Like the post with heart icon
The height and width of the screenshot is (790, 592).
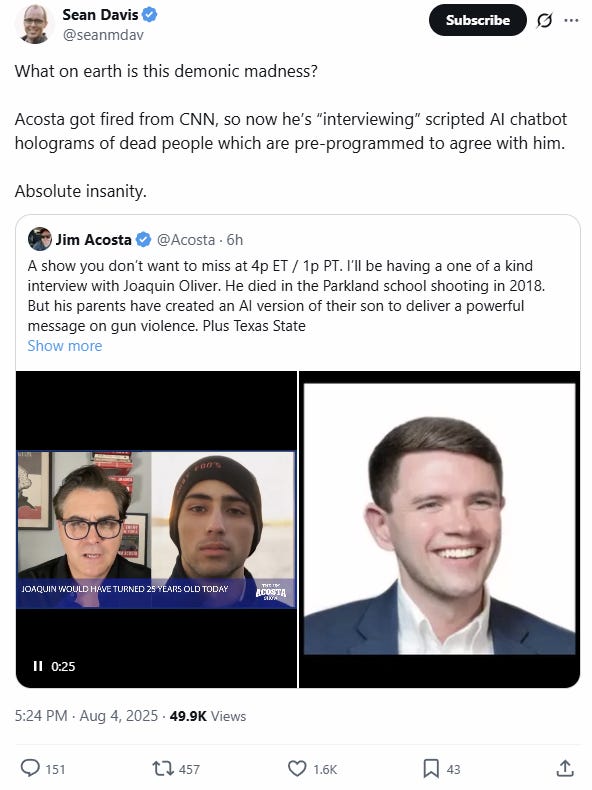pyautogui.click(x=297, y=768)
